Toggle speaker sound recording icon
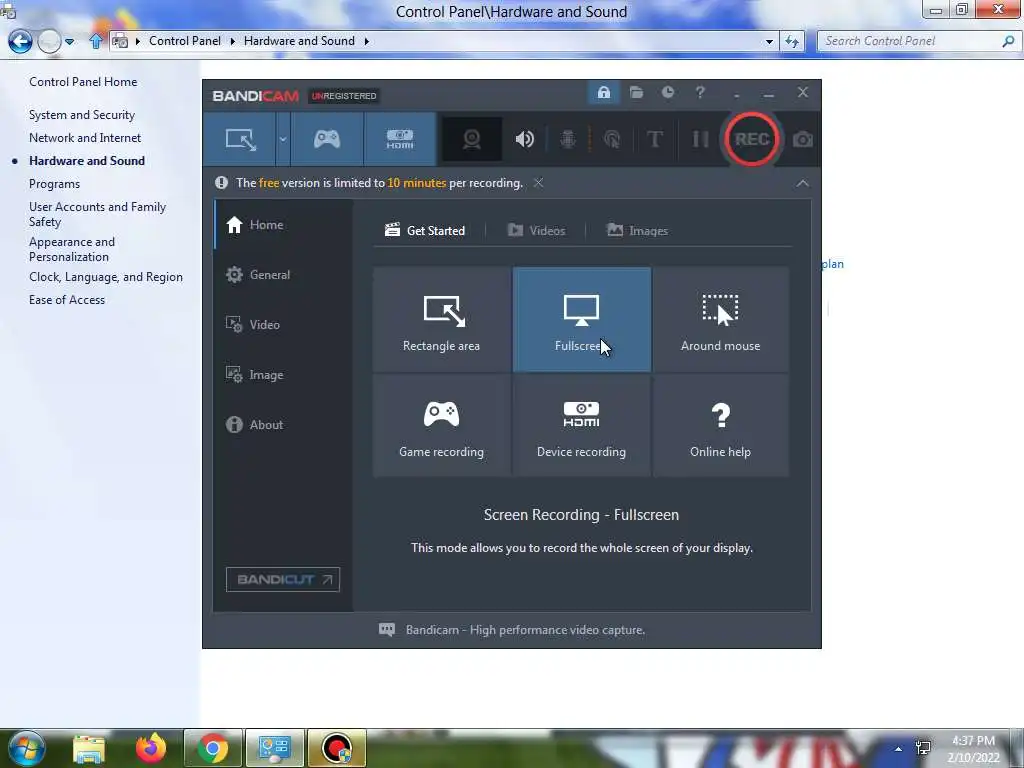This screenshot has width=1024, height=768. pos(524,139)
